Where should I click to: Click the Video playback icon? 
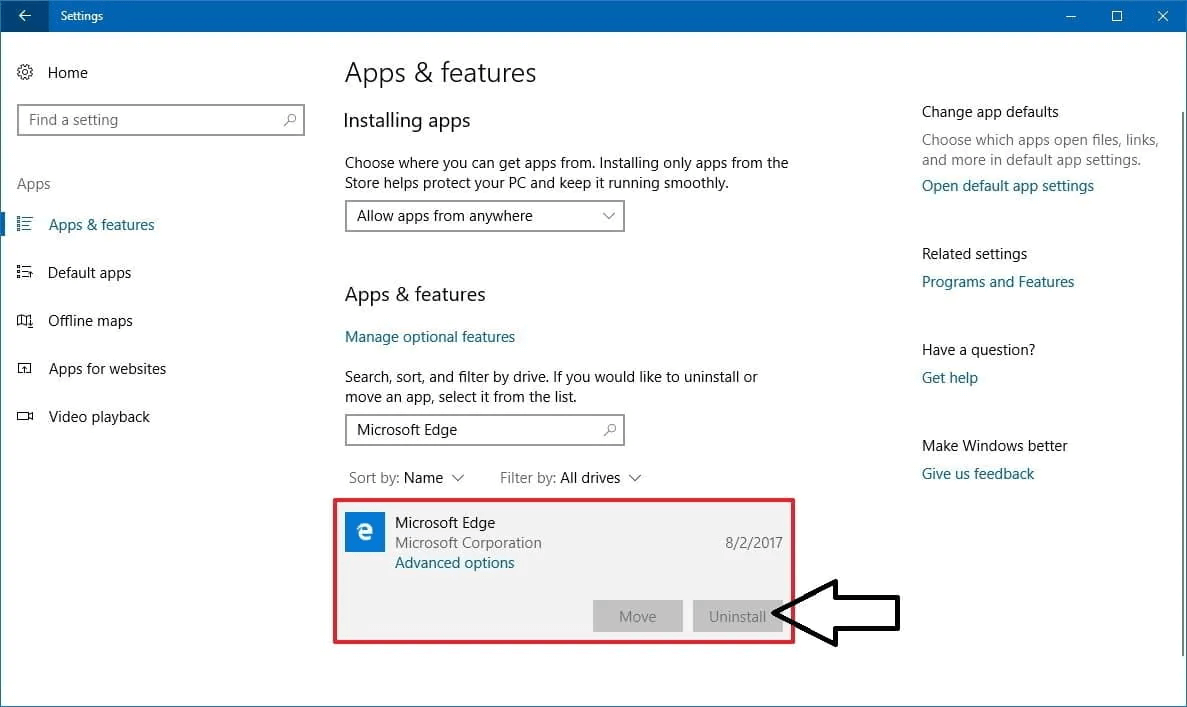point(25,416)
